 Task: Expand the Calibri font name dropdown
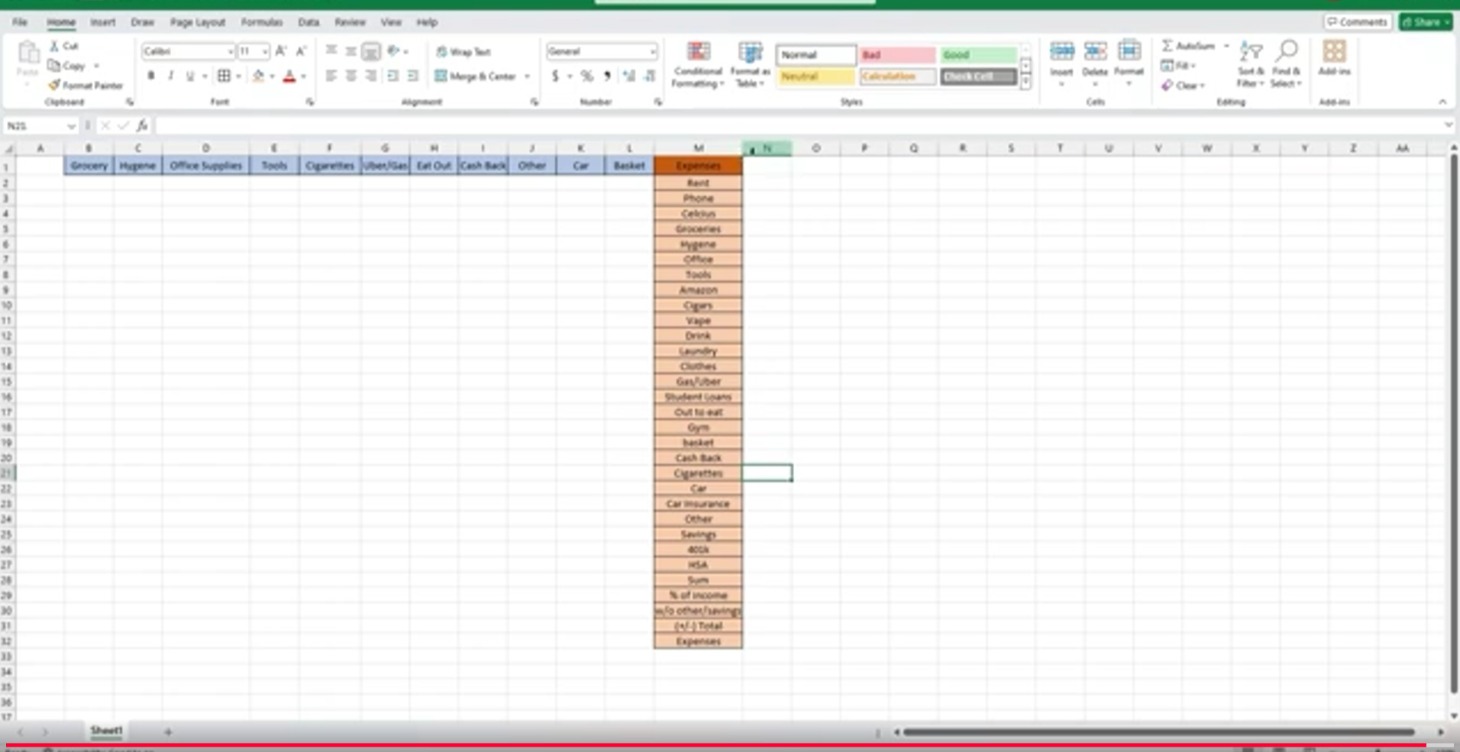(230, 52)
